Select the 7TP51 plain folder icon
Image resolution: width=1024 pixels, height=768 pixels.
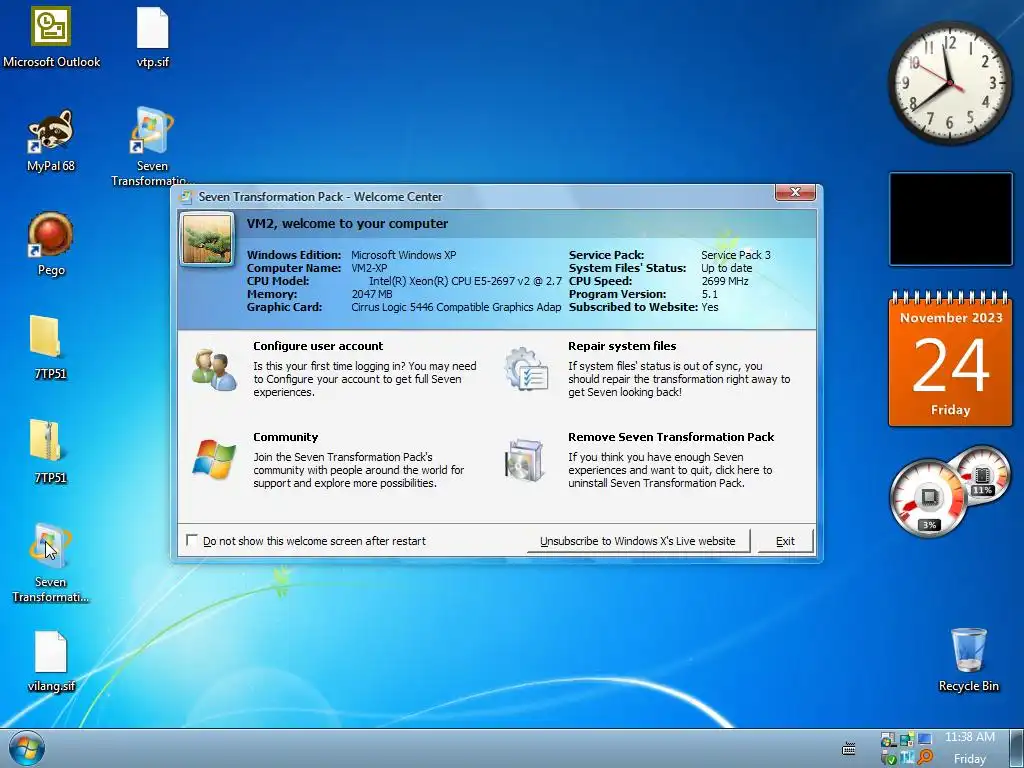point(46,336)
